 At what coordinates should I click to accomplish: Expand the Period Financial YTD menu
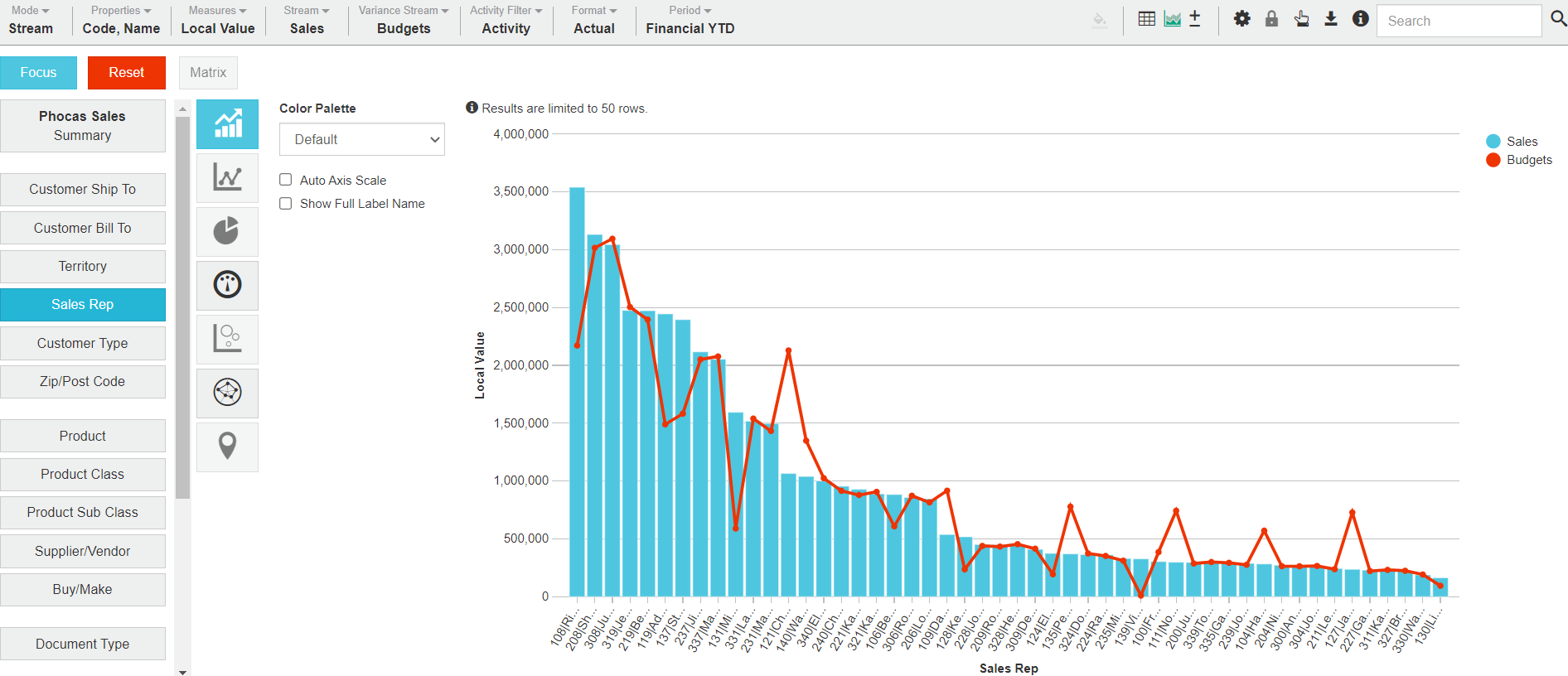[x=690, y=20]
